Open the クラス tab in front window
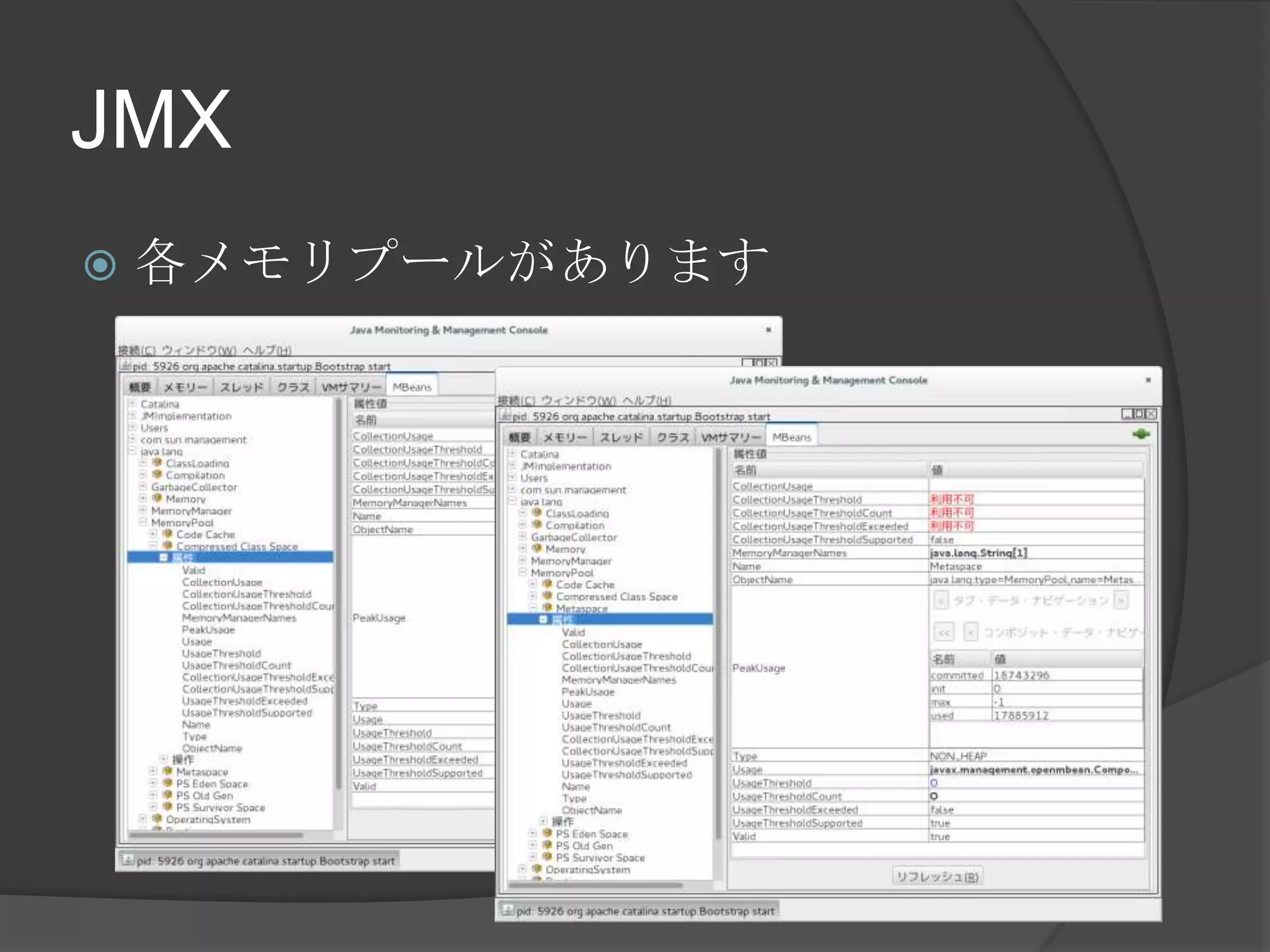Screen dimensions: 1270x952 pyautogui.click(x=673, y=437)
